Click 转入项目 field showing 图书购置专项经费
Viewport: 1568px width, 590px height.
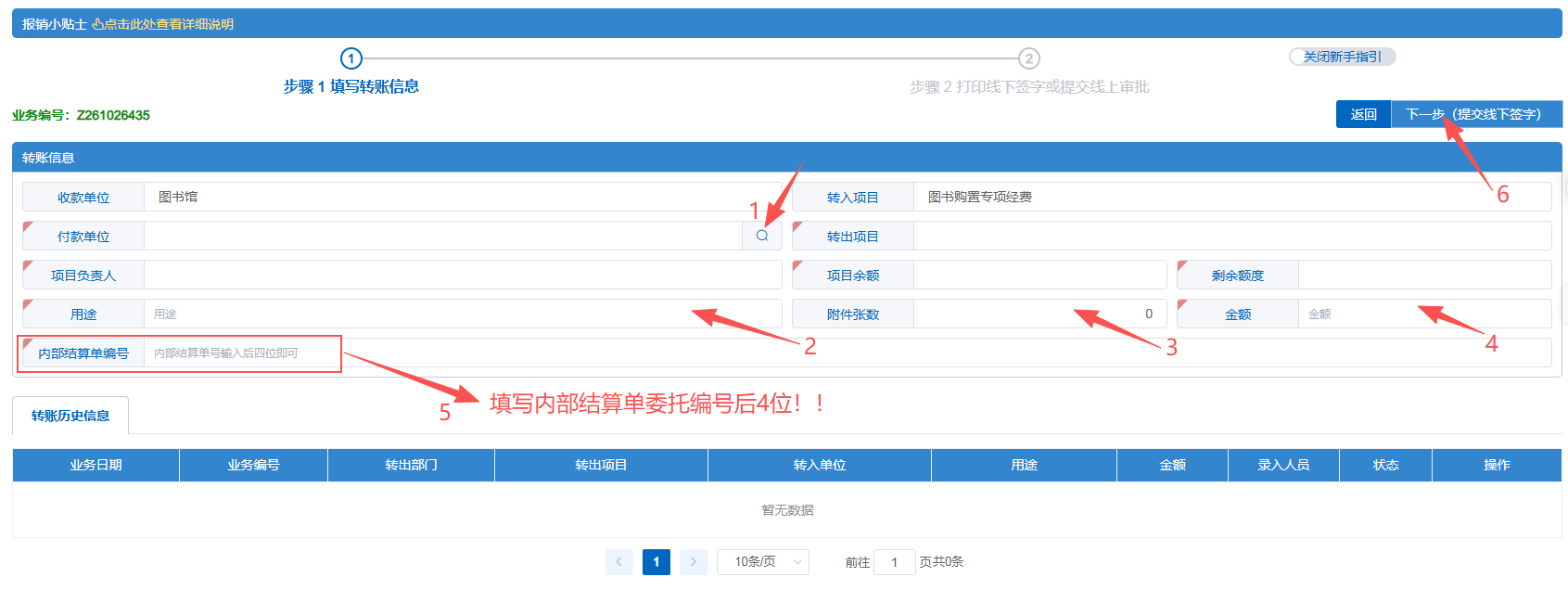click(x=1232, y=197)
